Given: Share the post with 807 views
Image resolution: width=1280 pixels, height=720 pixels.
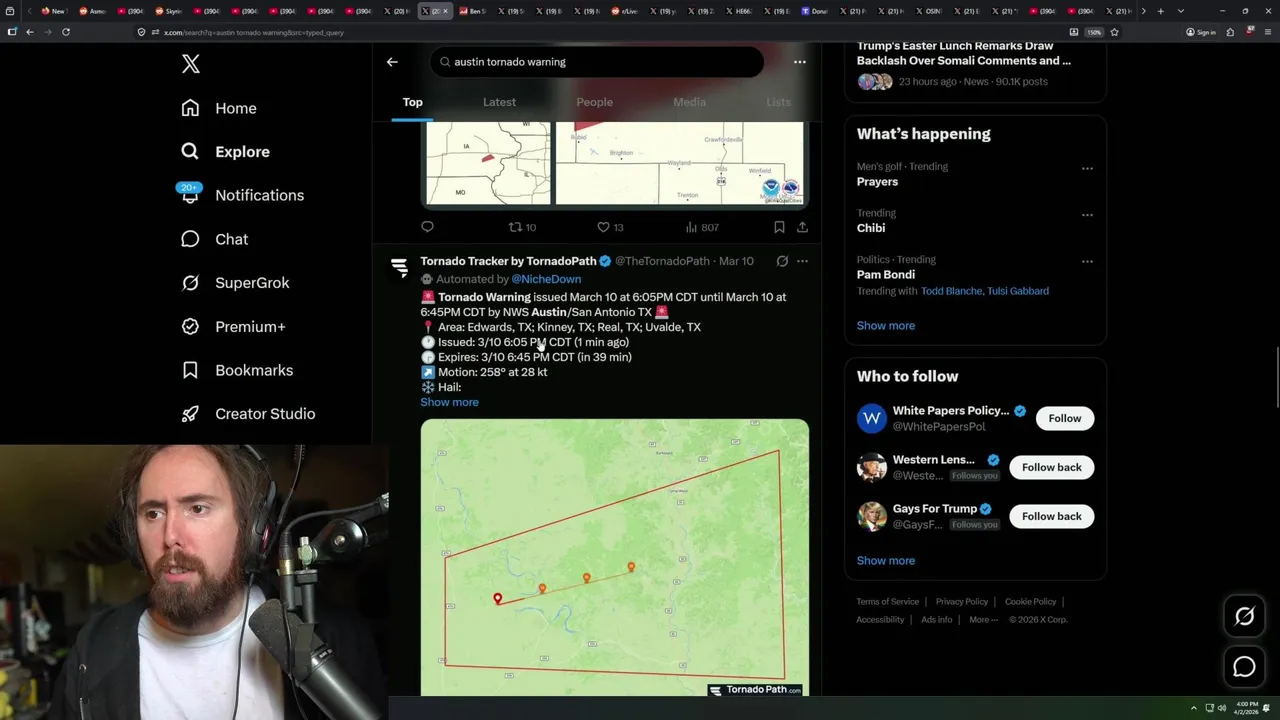Looking at the screenshot, I should [x=802, y=227].
